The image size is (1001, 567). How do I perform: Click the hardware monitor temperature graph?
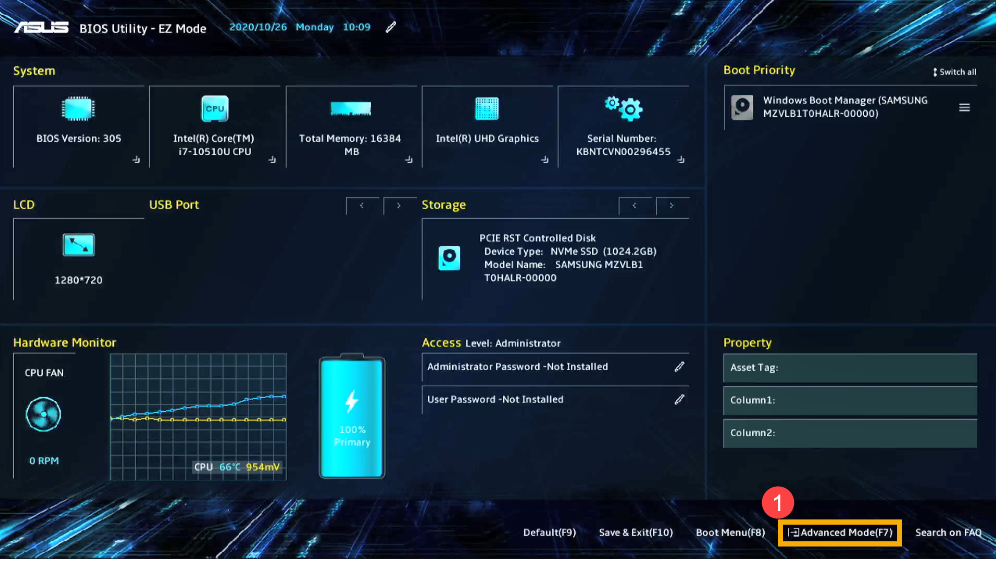(x=199, y=418)
